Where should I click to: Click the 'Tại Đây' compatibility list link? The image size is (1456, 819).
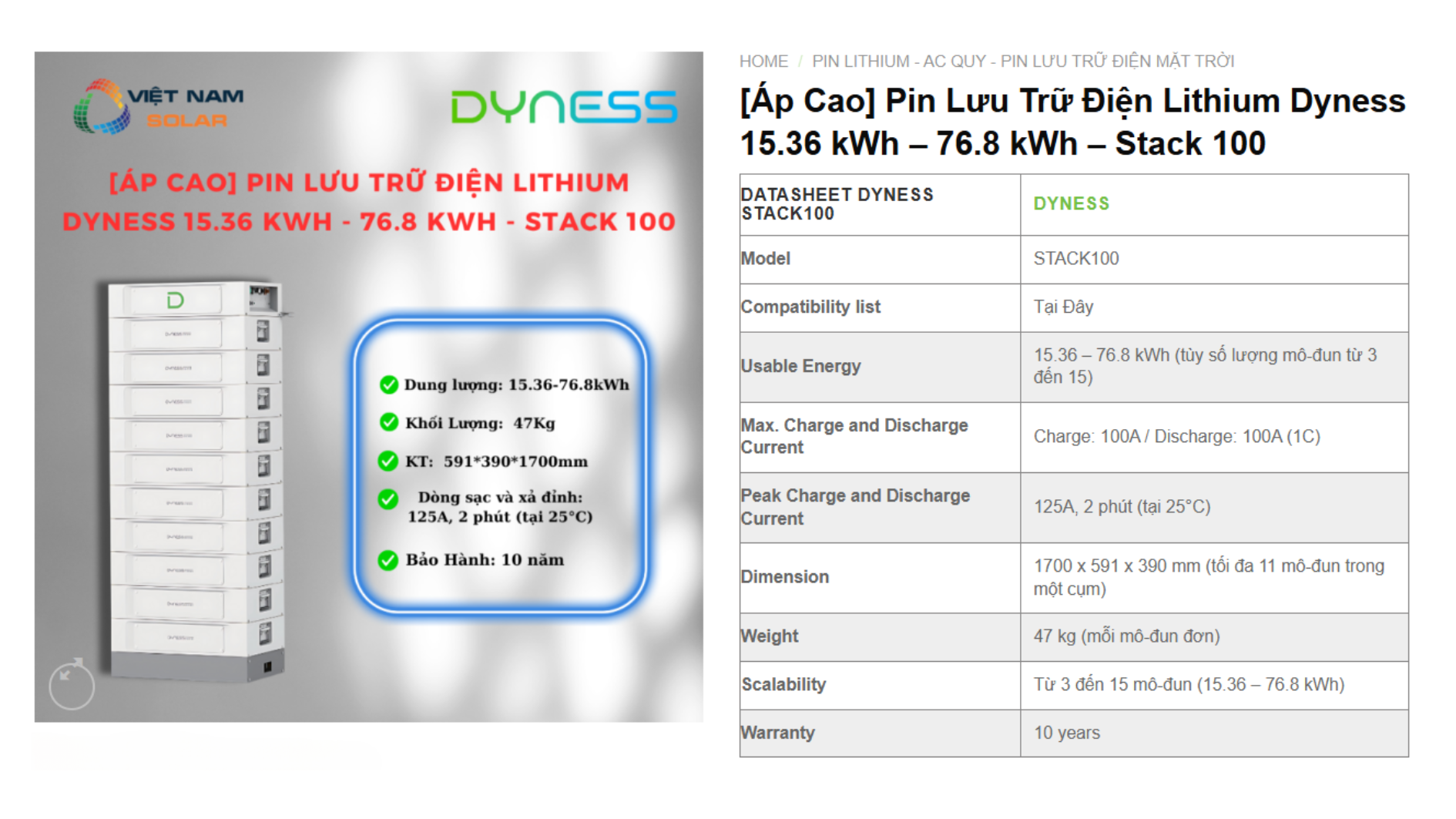click(x=1063, y=307)
